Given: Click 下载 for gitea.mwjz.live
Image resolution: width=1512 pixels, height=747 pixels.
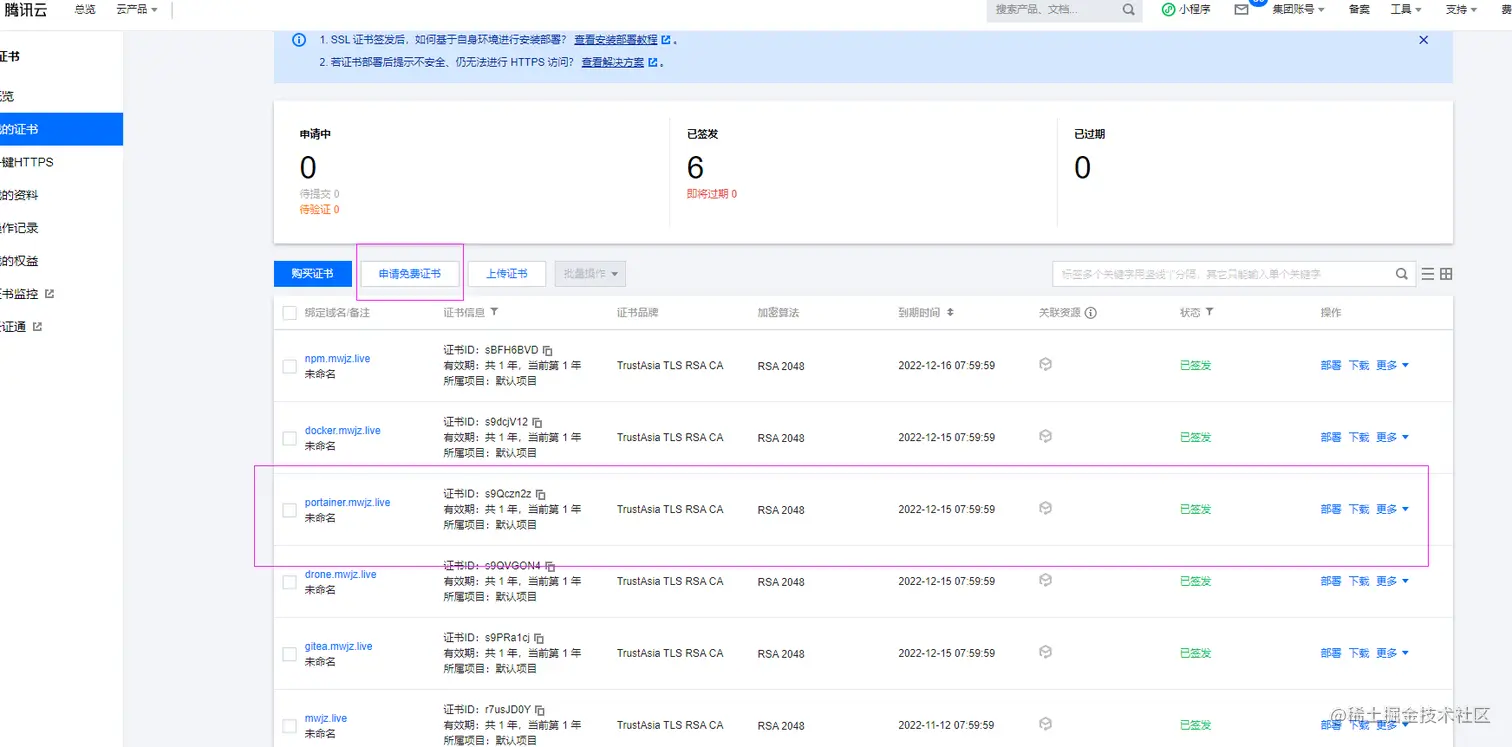Looking at the screenshot, I should point(1359,654).
